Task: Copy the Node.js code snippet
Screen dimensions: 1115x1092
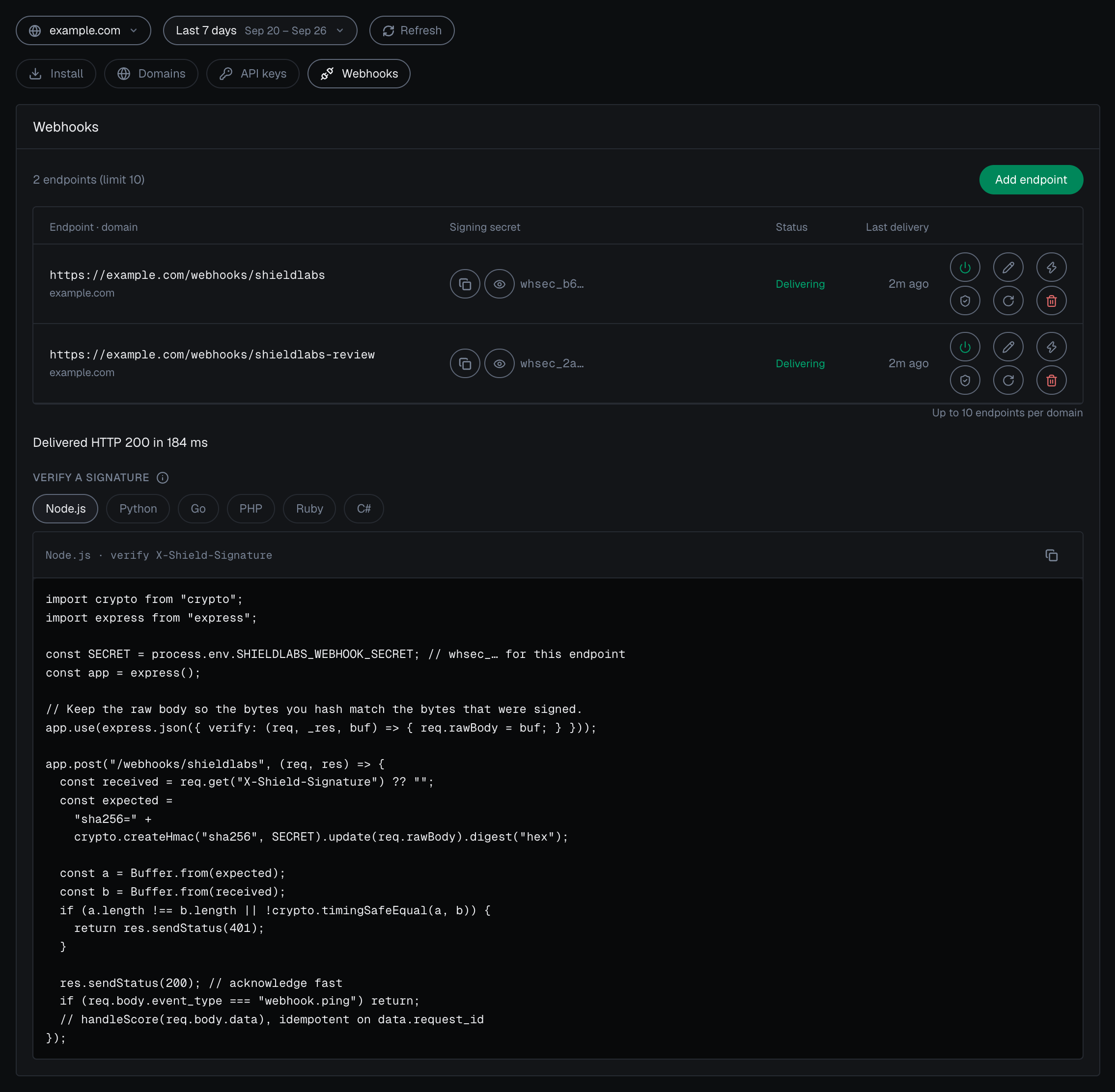Action: click(1051, 555)
